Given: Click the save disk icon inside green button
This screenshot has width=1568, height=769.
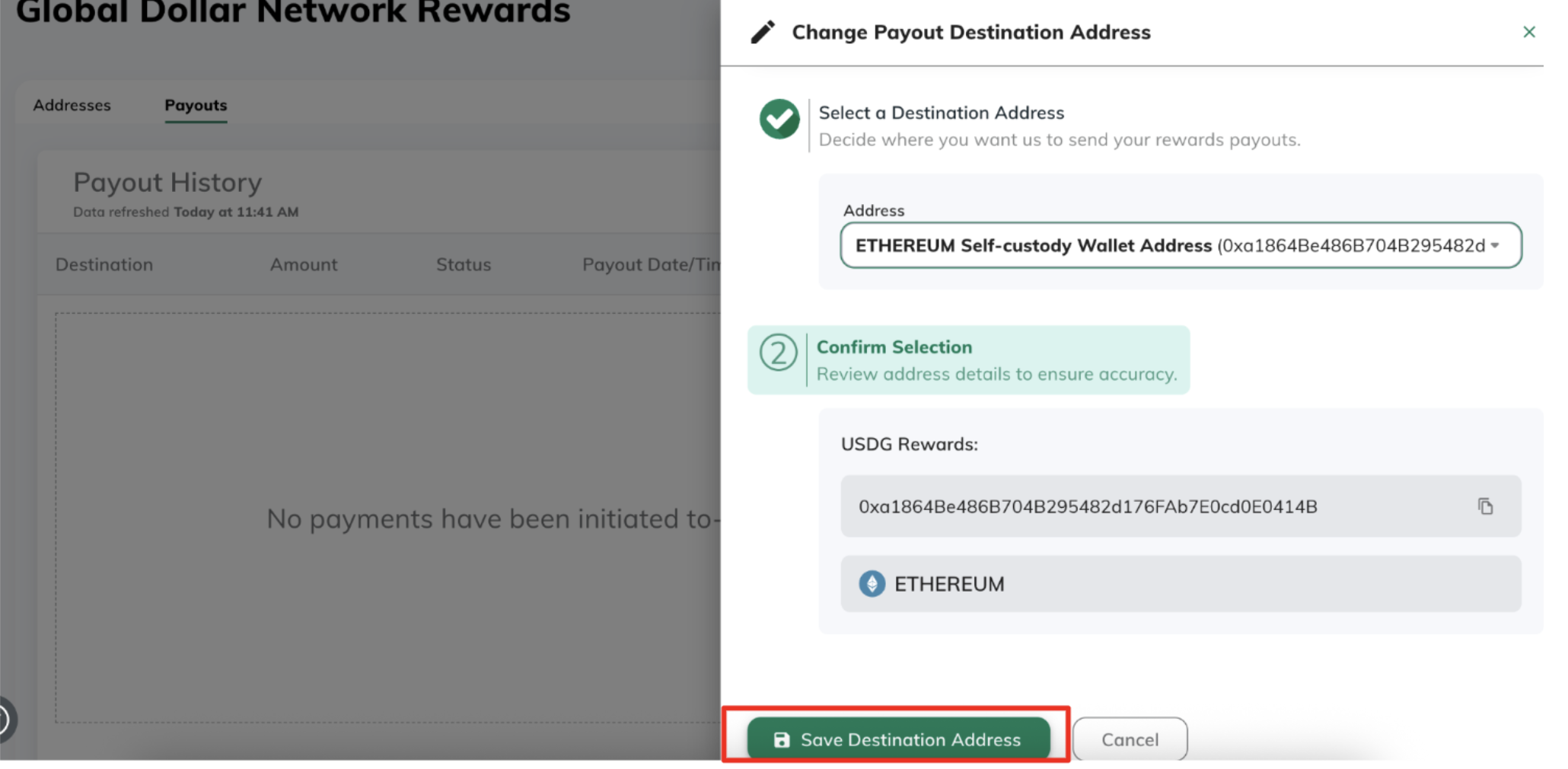Looking at the screenshot, I should pyautogui.click(x=782, y=738).
